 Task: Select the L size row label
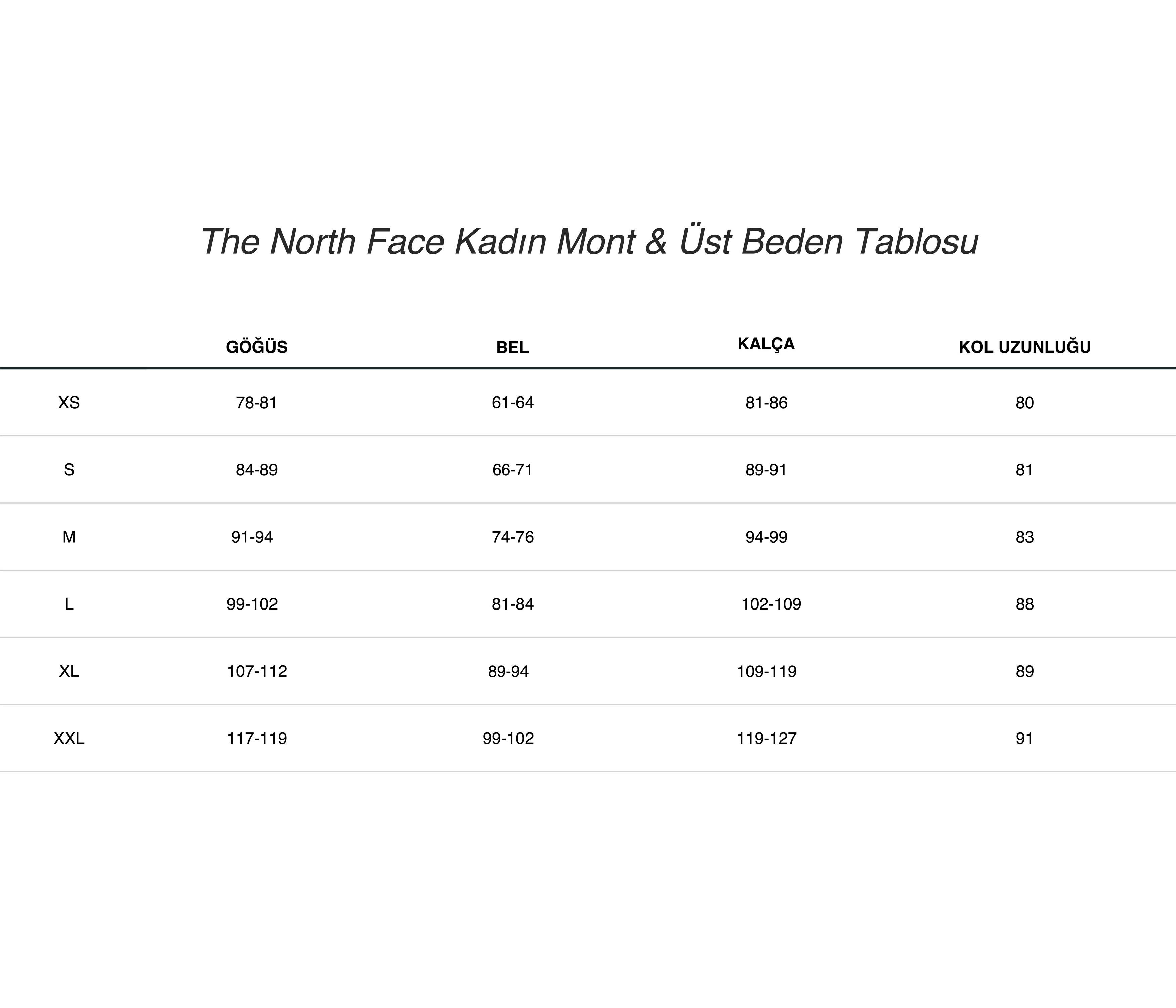click(x=69, y=604)
